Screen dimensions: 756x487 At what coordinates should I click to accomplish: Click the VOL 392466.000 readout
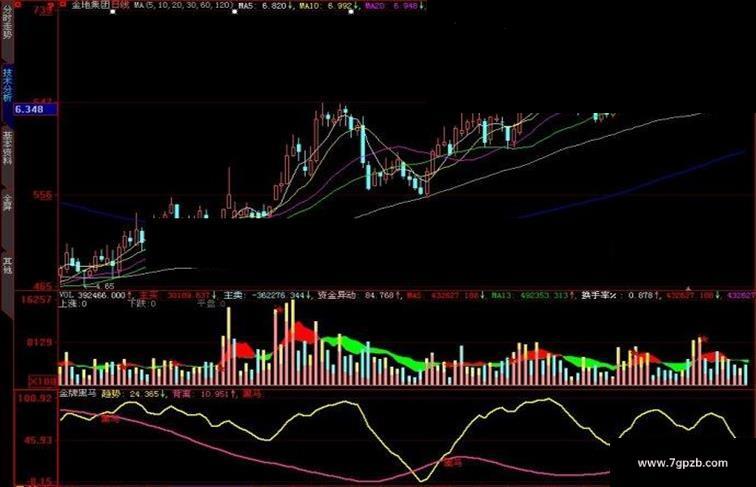click(x=95, y=295)
